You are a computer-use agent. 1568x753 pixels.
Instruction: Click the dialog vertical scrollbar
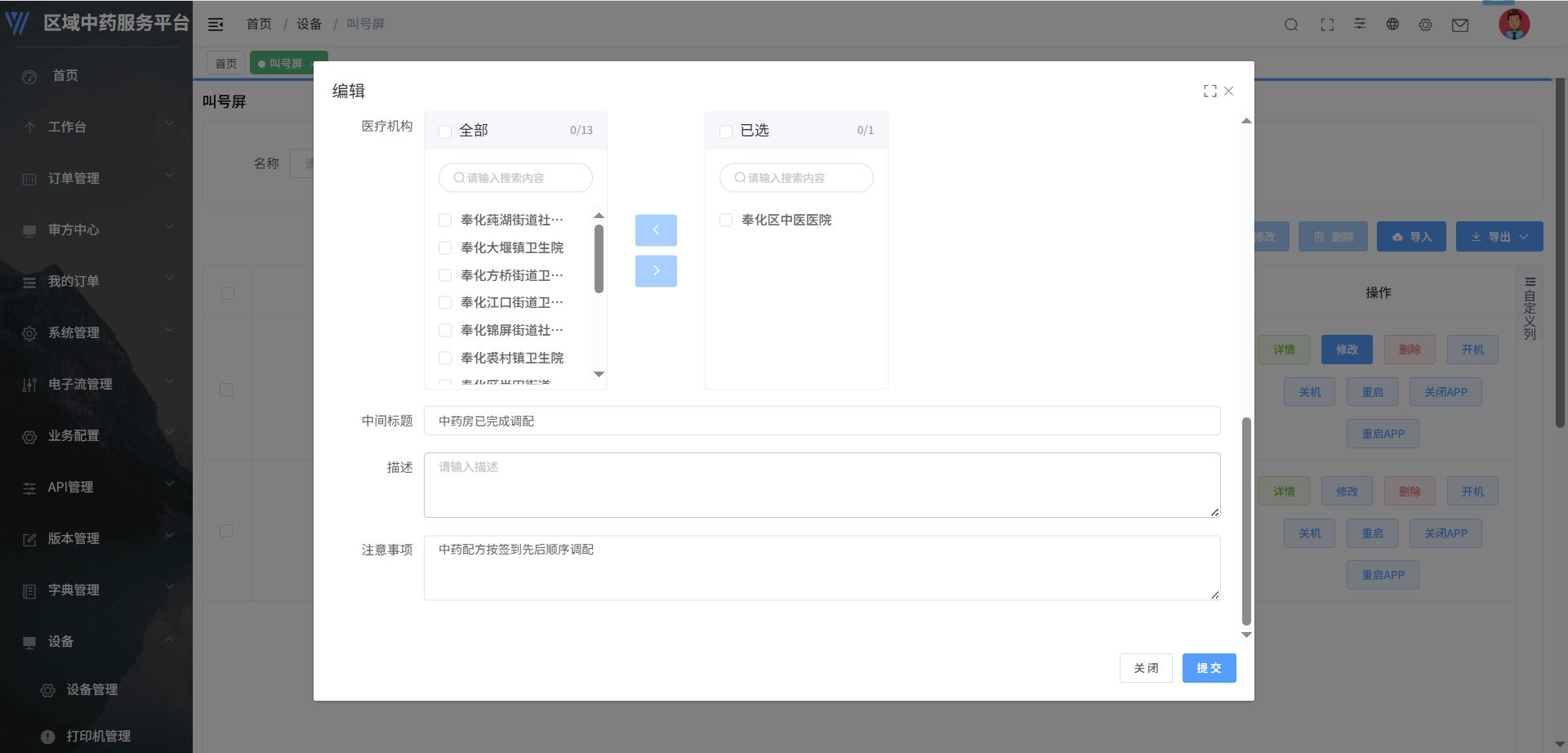click(1246, 521)
